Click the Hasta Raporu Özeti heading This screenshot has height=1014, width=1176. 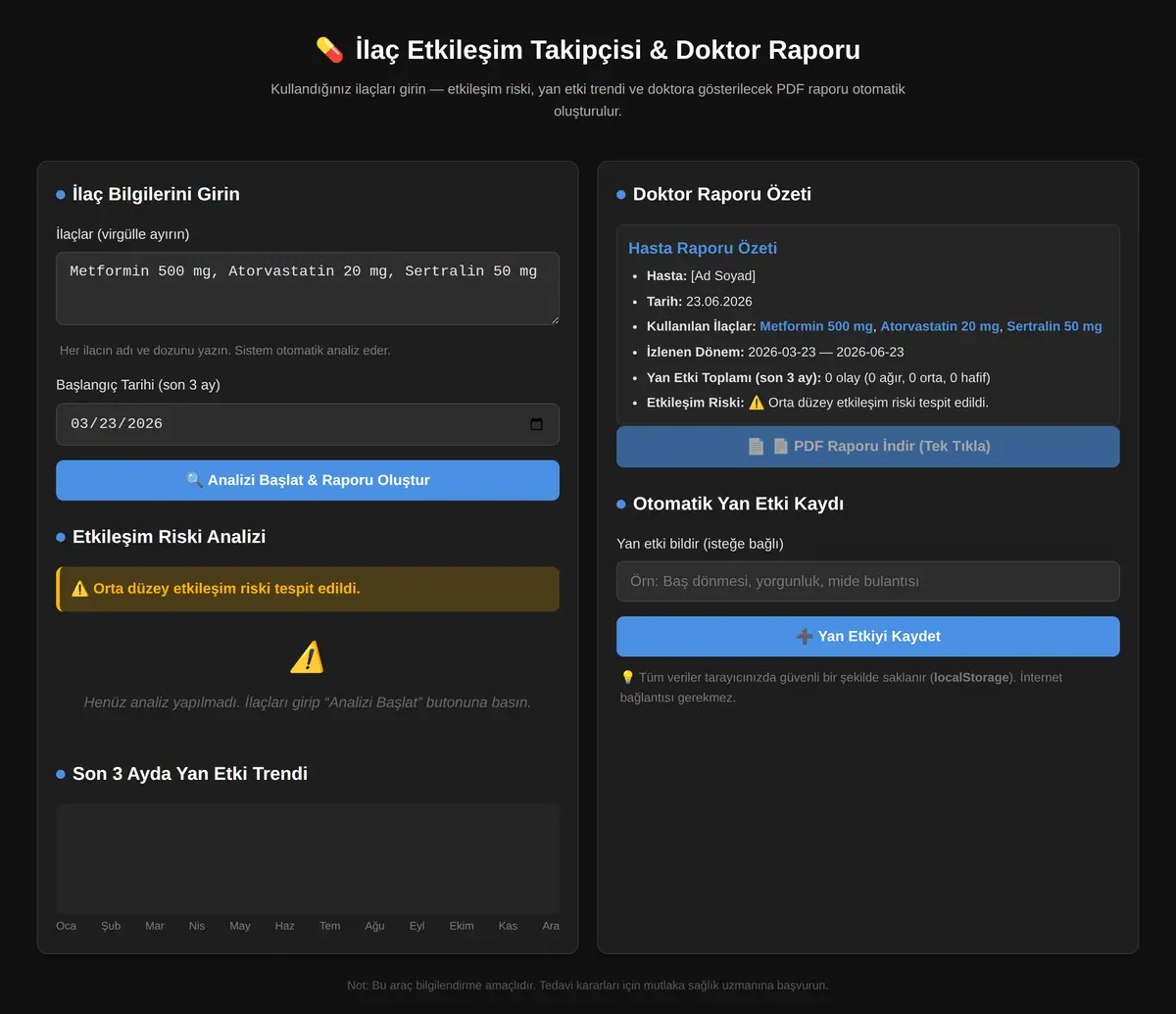[703, 248]
